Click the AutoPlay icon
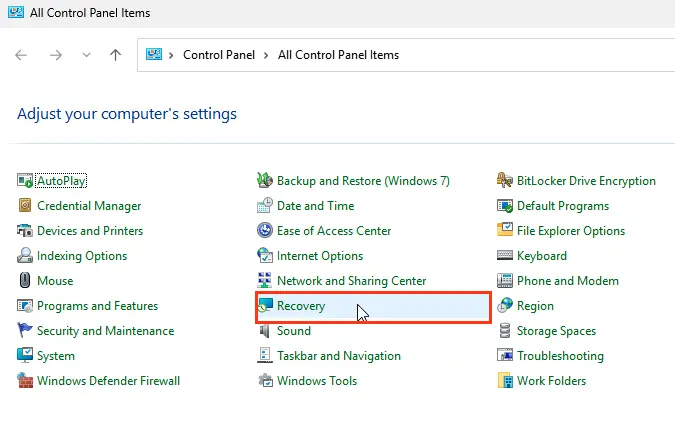Image resolution: width=675 pixels, height=427 pixels. [x=26, y=181]
